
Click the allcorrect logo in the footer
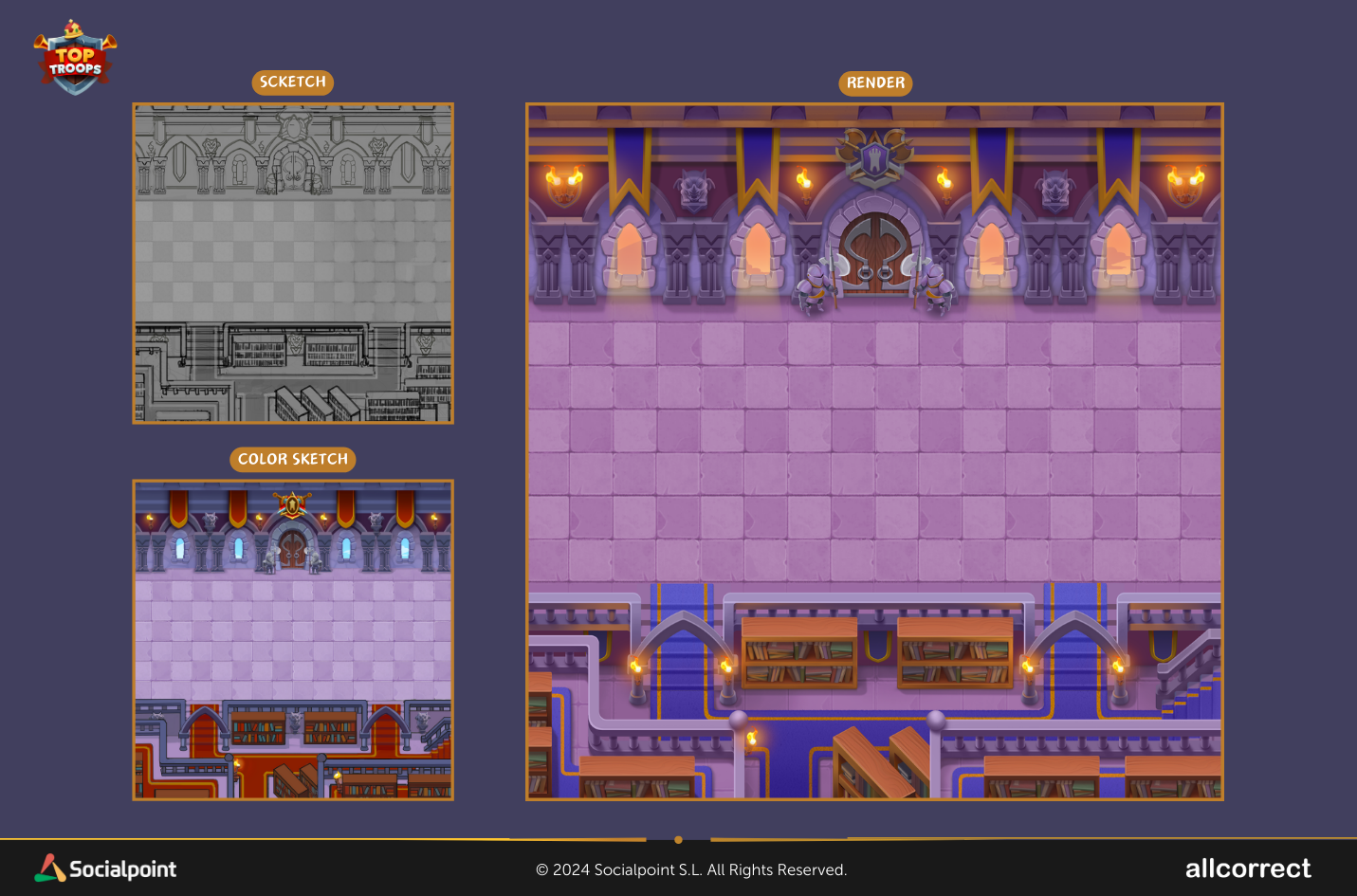click(x=1248, y=869)
